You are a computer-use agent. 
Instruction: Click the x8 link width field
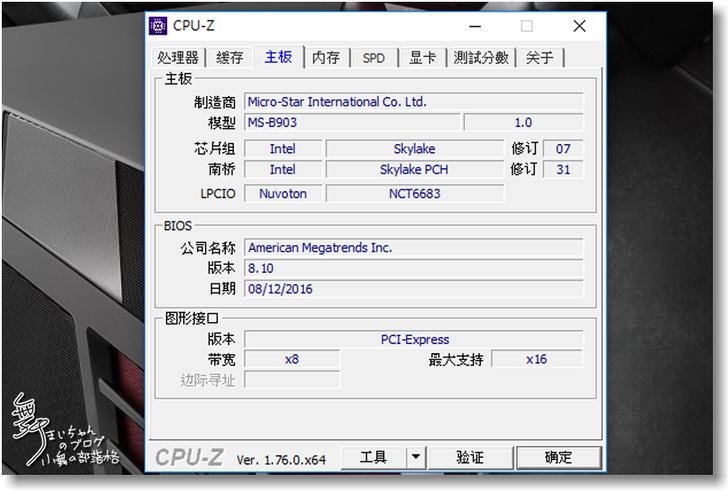click(292, 359)
